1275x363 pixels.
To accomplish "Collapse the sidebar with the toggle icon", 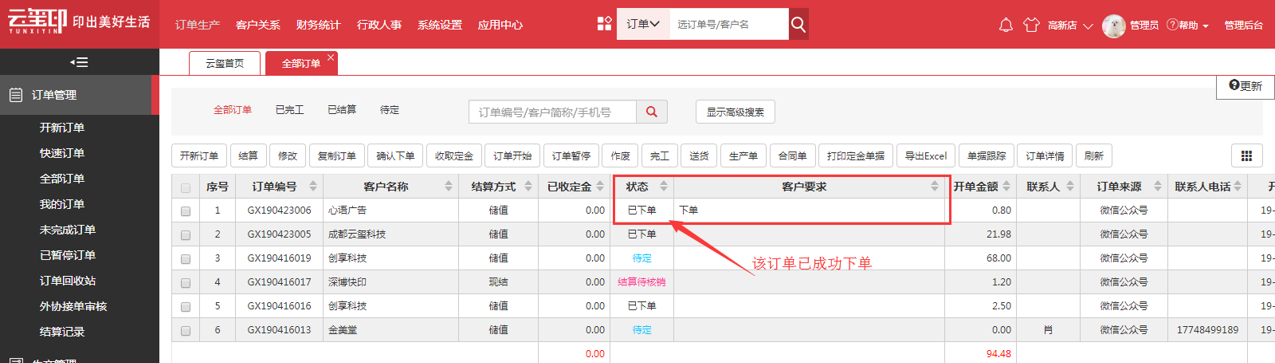I will point(81,62).
